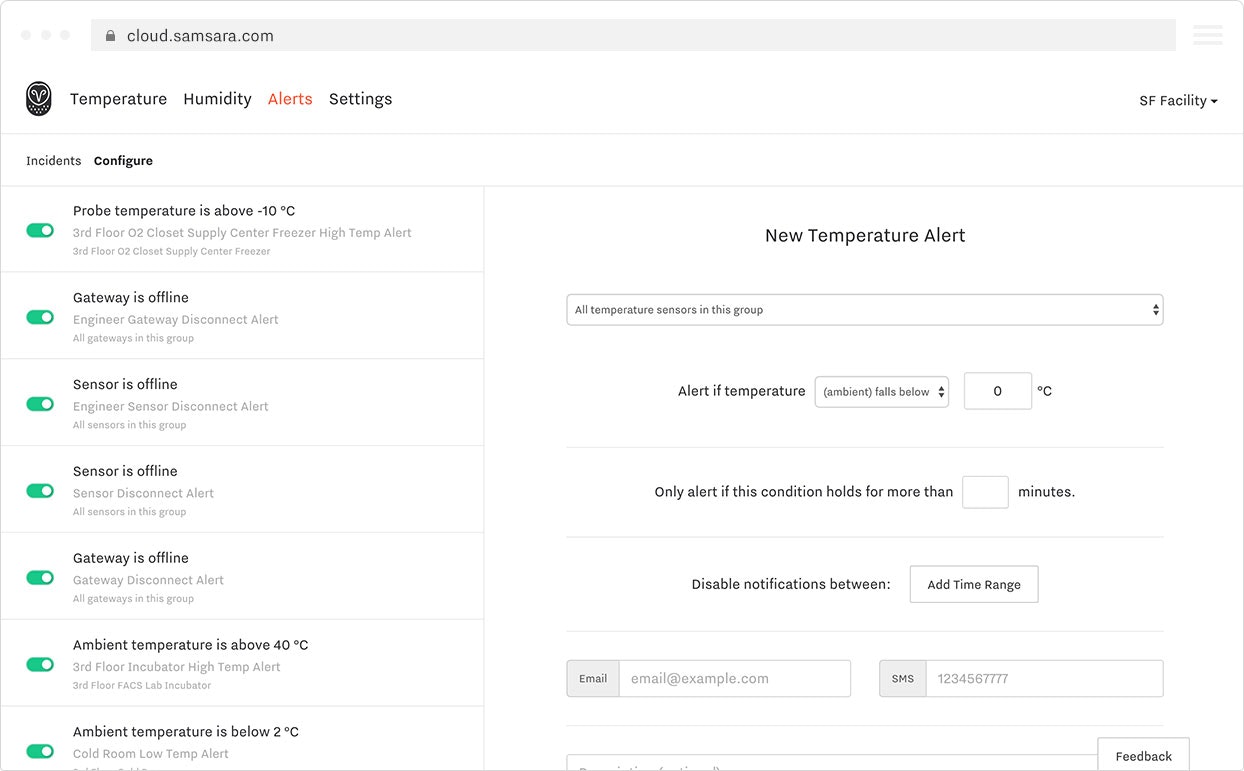Select Ambient temperature is above 40 °C row
1244x771 pixels.
point(242,663)
